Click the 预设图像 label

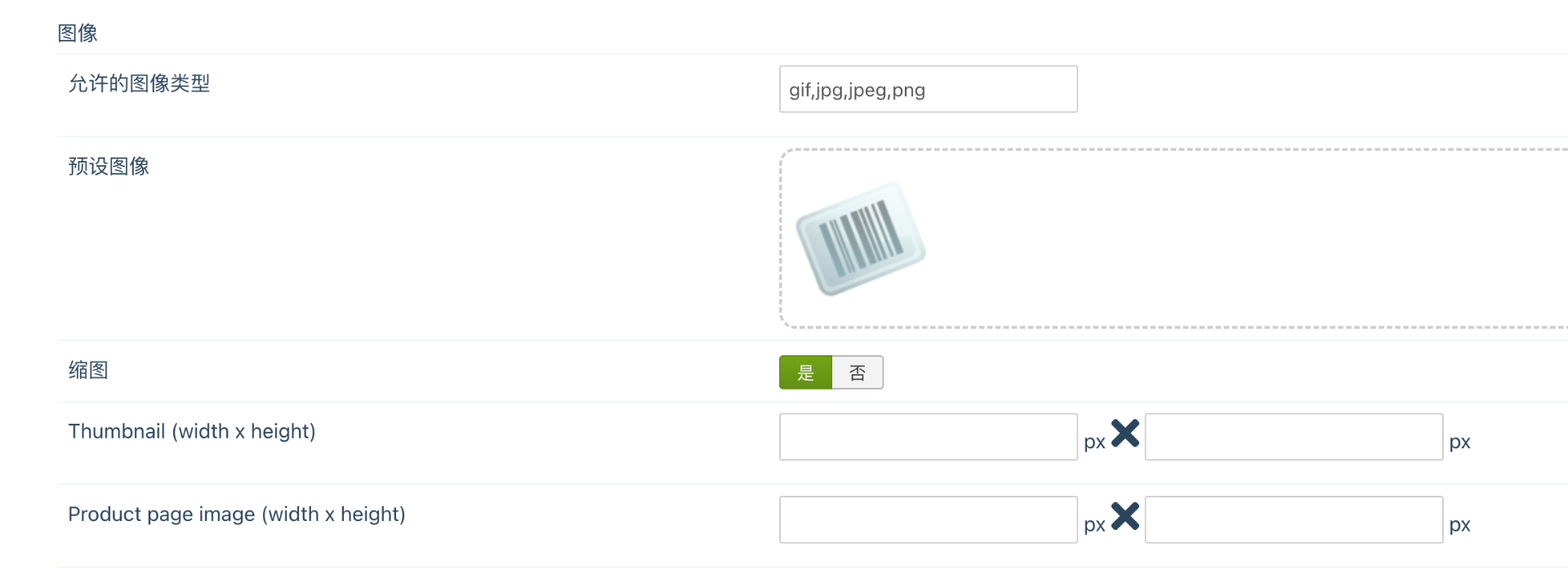click(109, 167)
